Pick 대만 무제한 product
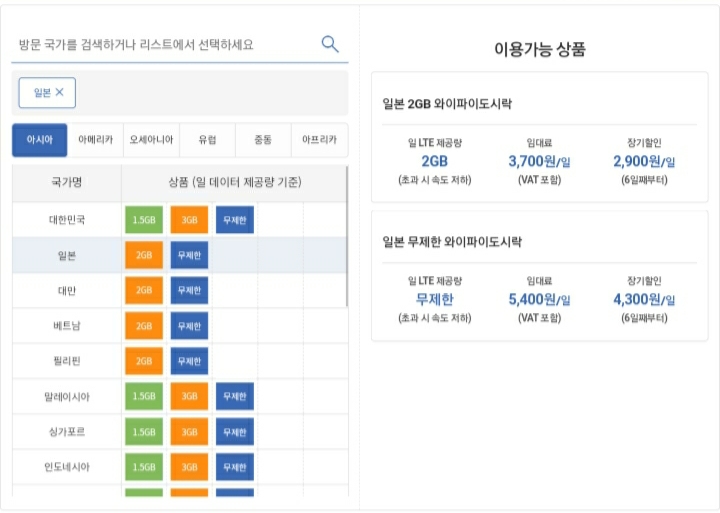Viewport: 720px width, 513px height. [189, 290]
